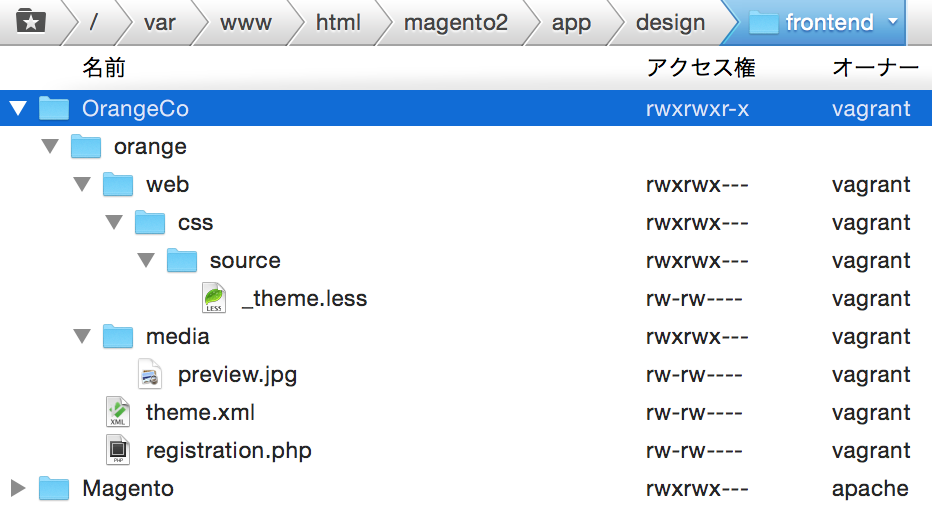
Task: Click rwxrwx--- permission of web
Action: (x=697, y=185)
